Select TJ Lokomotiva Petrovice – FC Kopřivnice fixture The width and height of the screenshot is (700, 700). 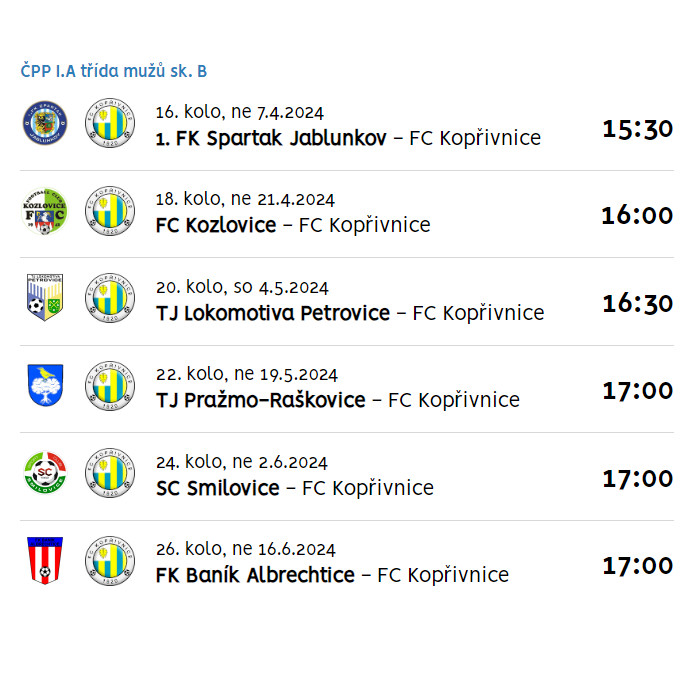coord(350,313)
